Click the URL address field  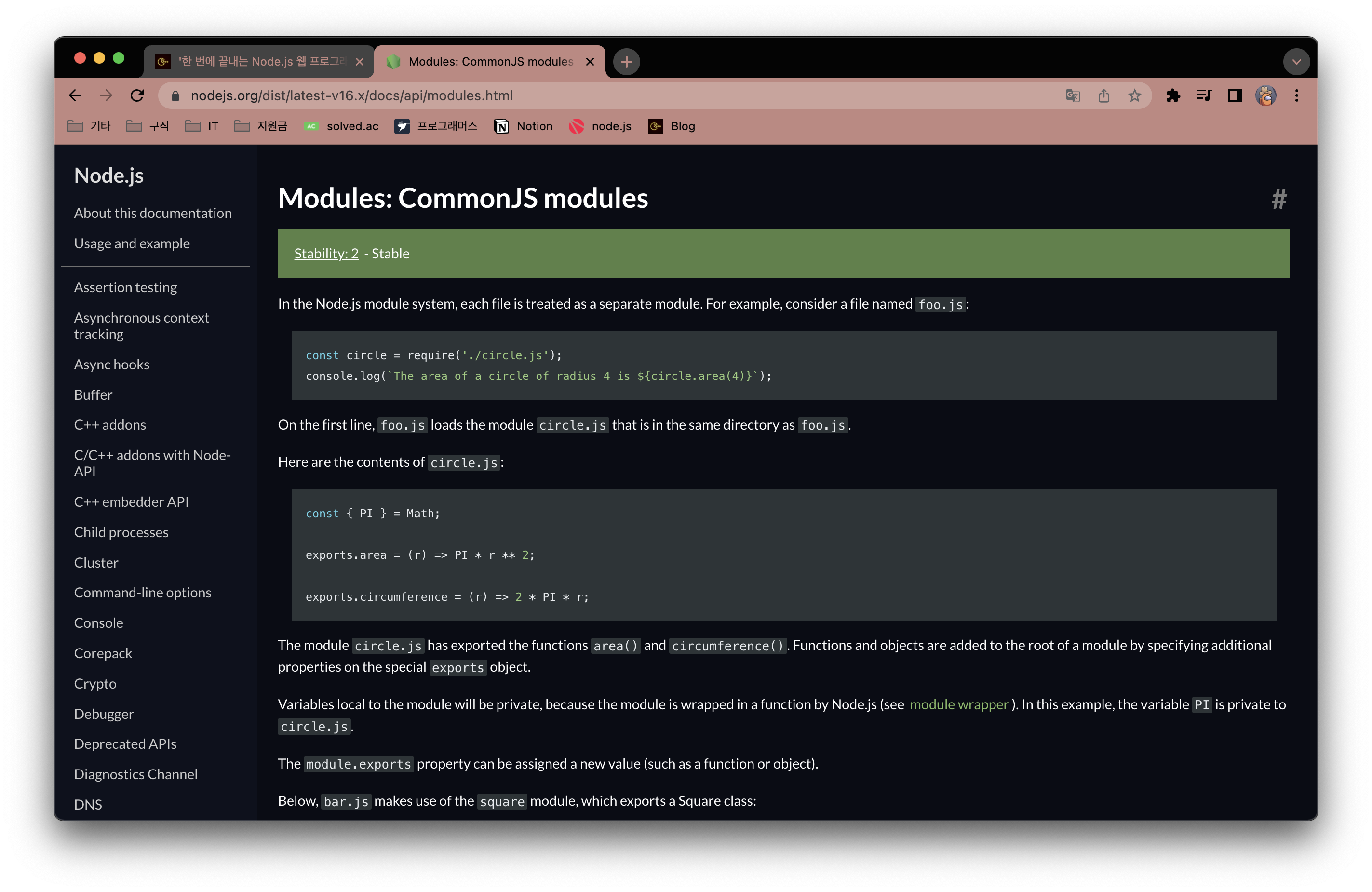coord(577,95)
